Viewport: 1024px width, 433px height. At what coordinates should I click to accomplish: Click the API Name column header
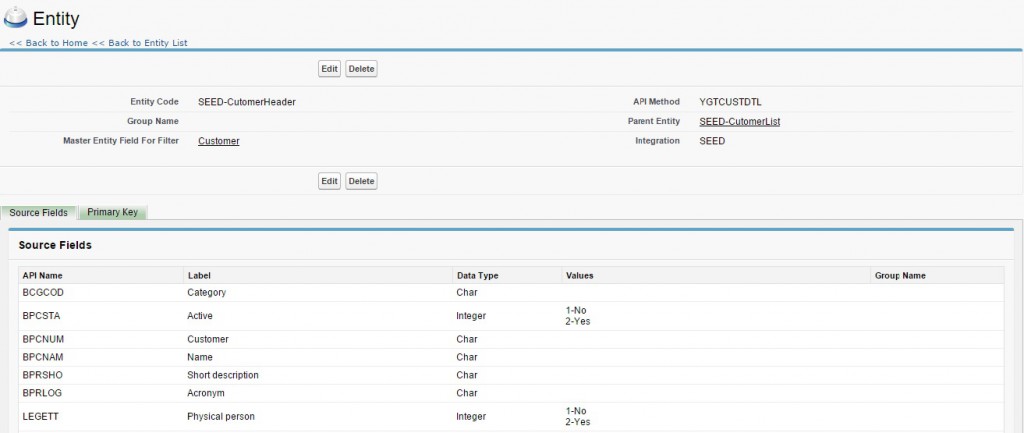tap(43, 275)
